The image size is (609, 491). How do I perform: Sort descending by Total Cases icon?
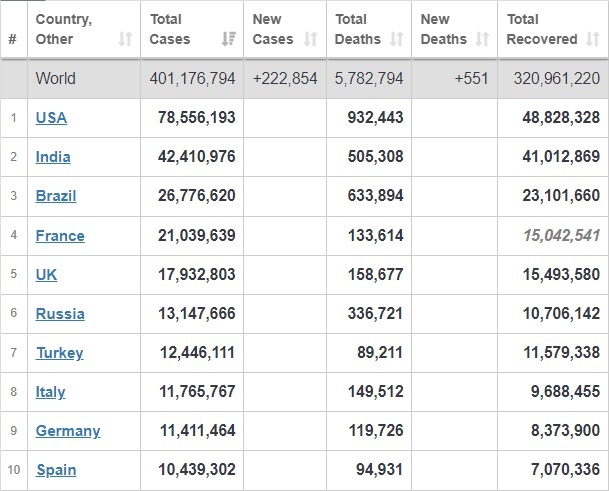click(229, 39)
